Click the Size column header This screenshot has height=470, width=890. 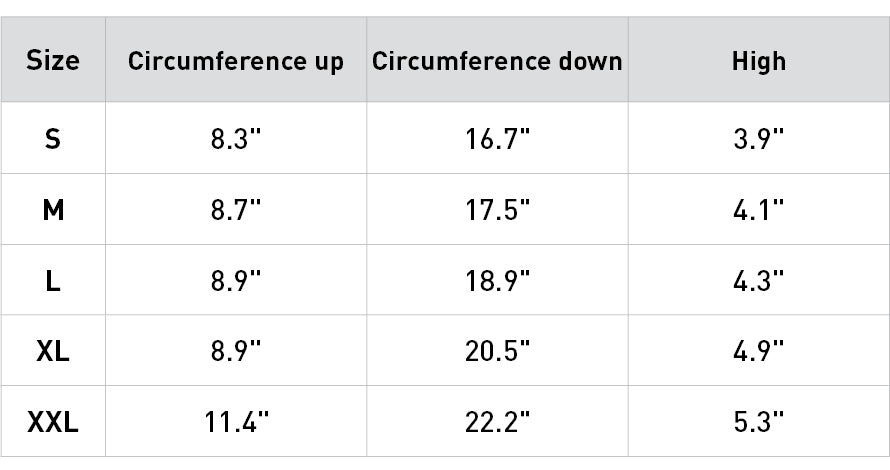53,61
